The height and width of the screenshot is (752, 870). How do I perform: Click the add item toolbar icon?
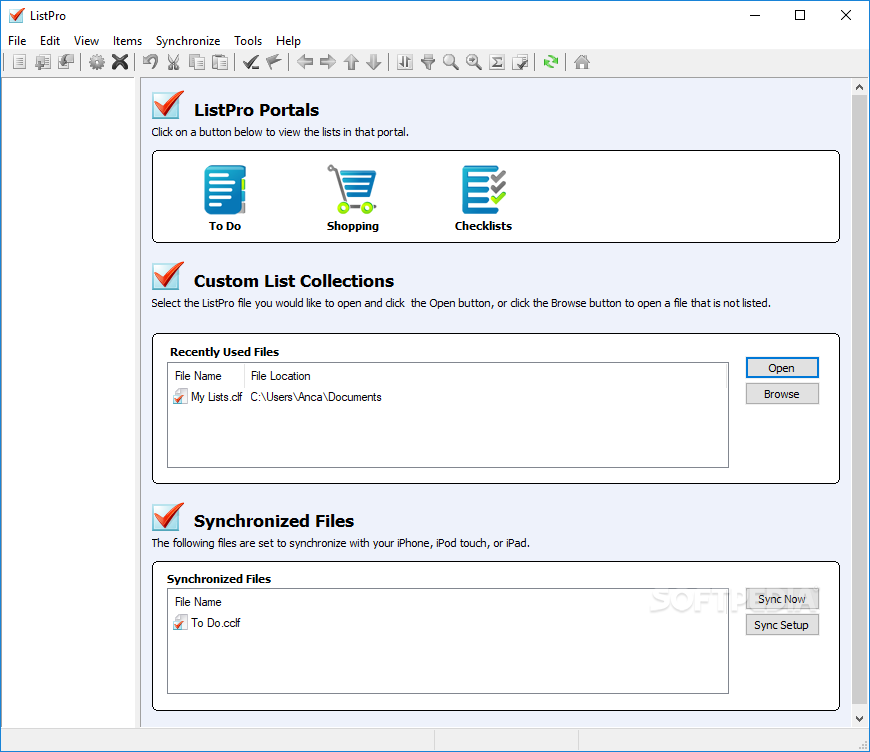click(x=43, y=62)
